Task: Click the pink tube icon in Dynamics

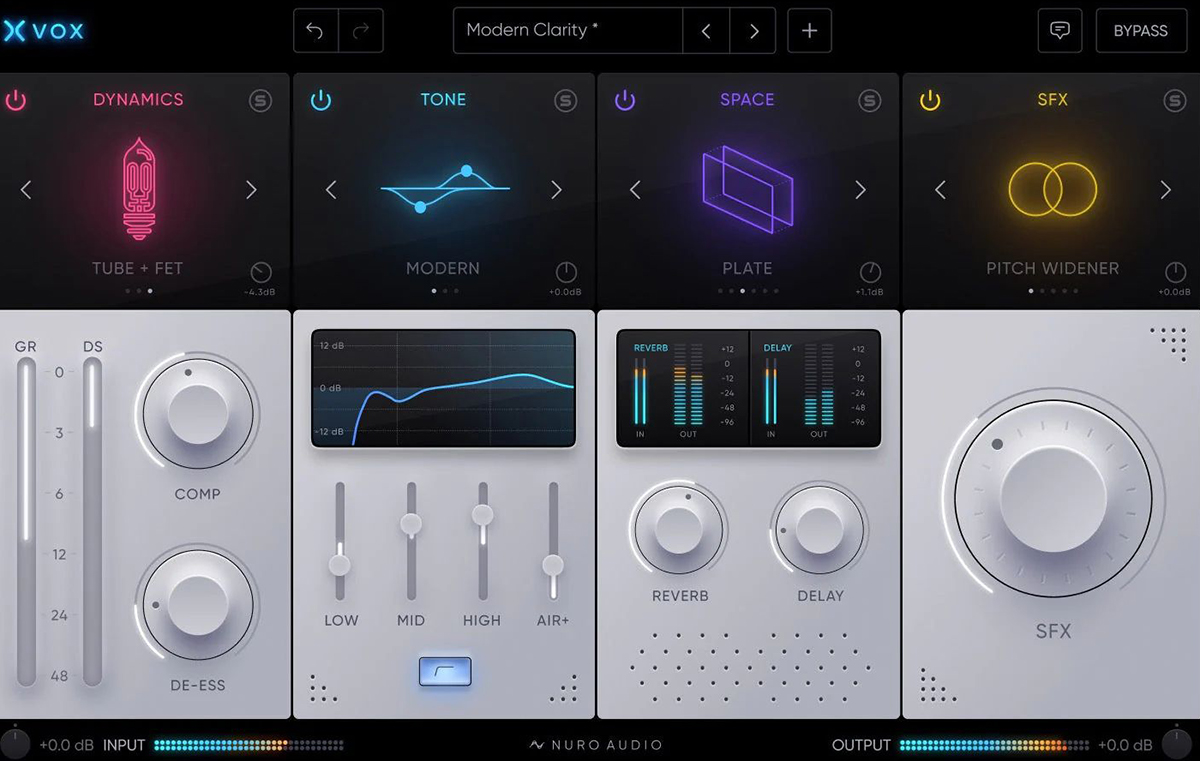Action: (x=139, y=188)
